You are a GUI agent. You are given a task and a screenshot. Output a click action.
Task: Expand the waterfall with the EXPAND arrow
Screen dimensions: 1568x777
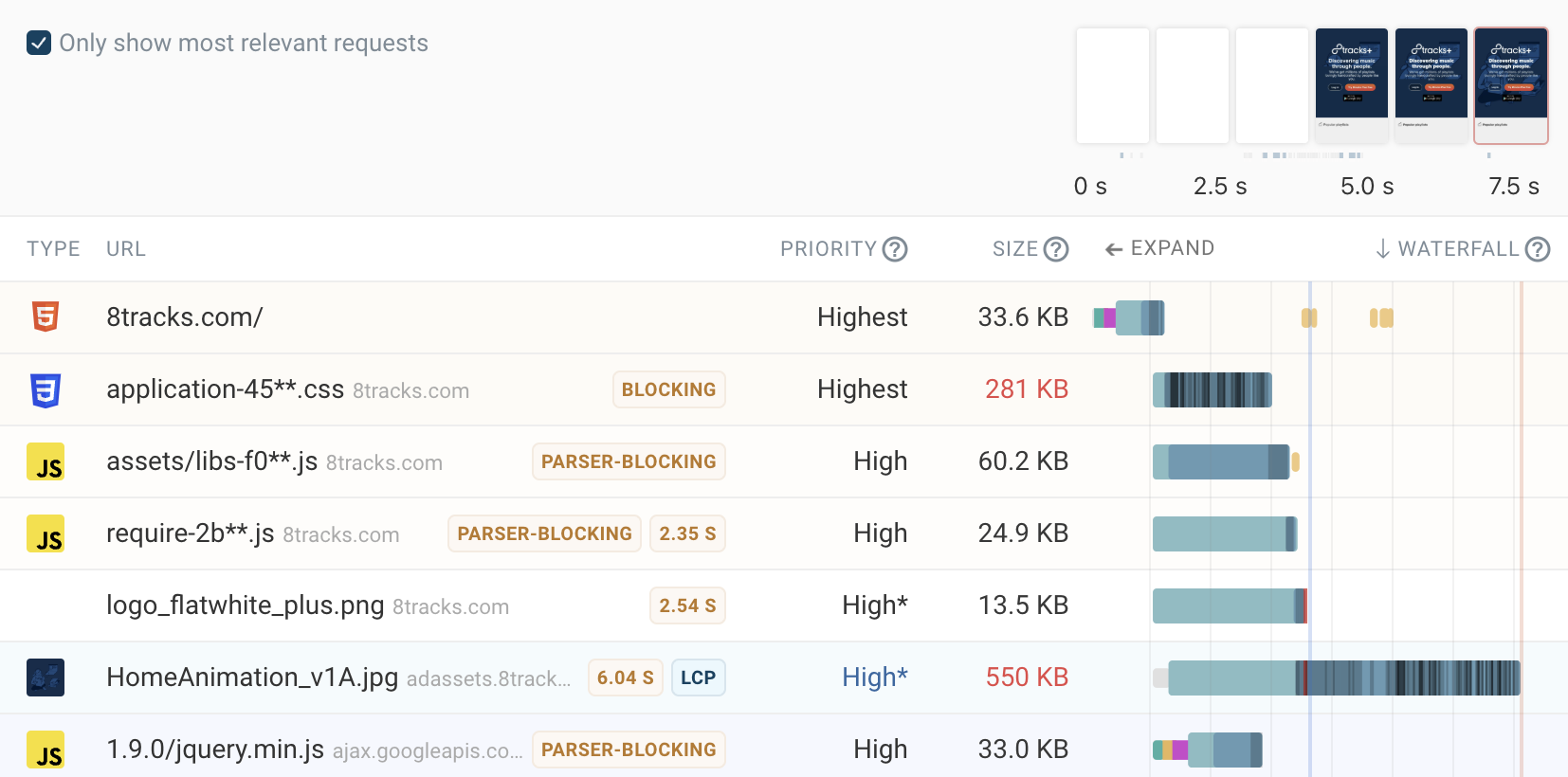coord(1159,248)
